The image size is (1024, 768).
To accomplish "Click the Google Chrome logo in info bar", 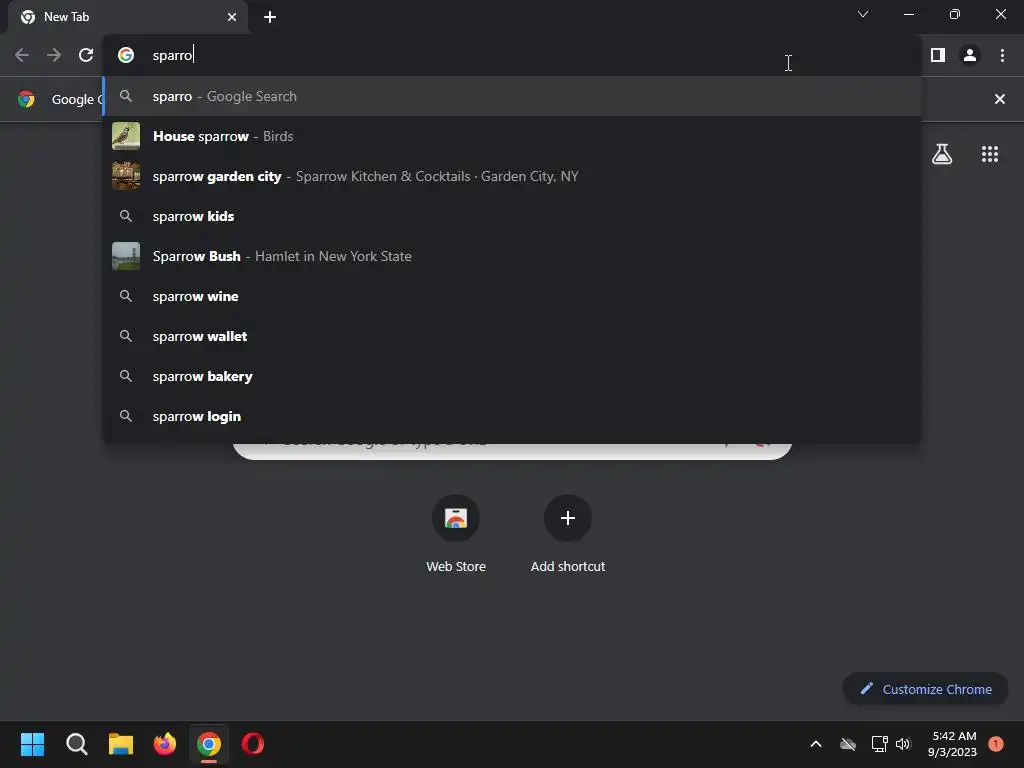I will 26,99.
